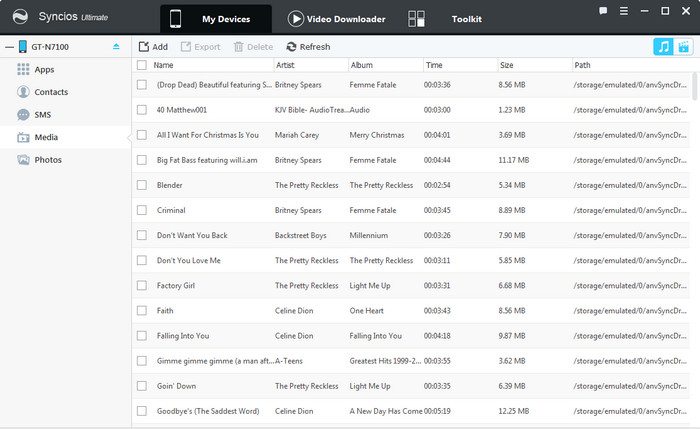The image size is (700, 429).
Task: Click artist 'Mariah Carey'
Action: (297, 135)
